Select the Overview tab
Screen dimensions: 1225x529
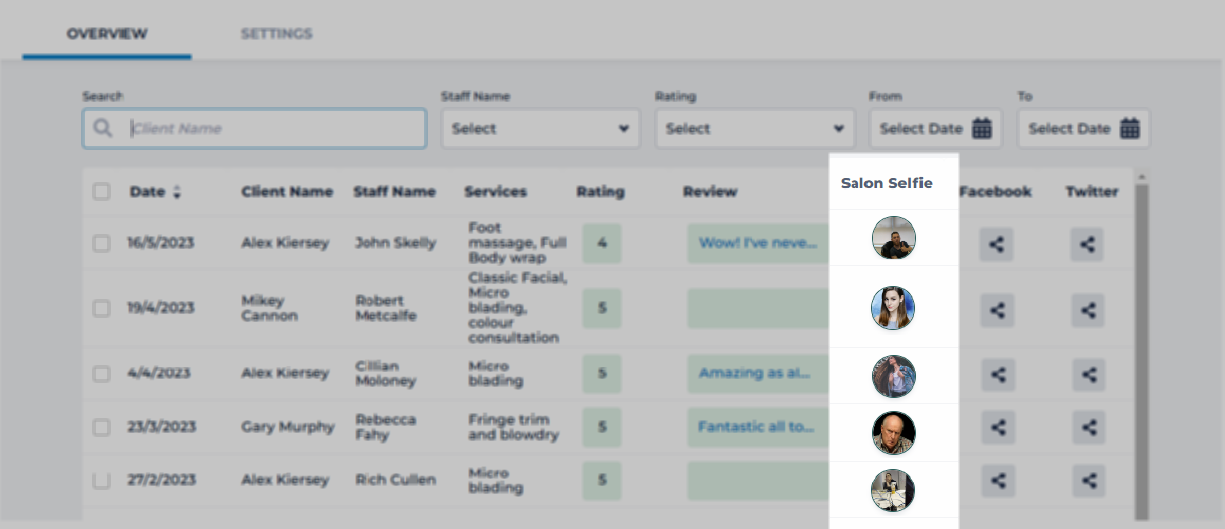click(x=107, y=33)
